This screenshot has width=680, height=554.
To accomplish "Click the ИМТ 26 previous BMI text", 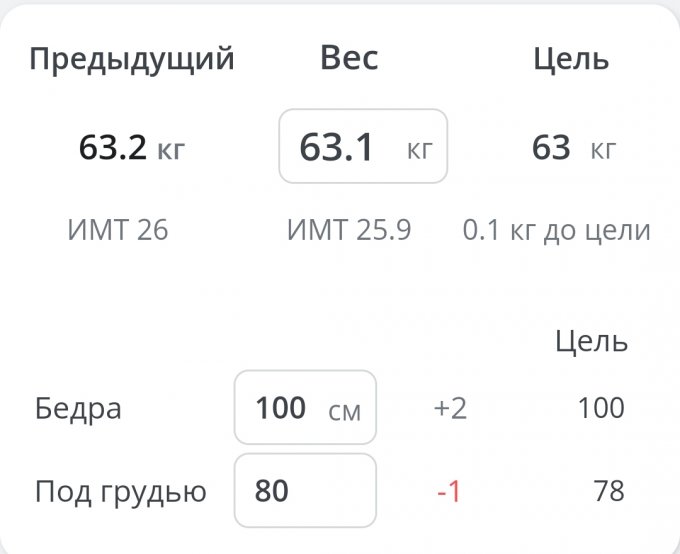I will [x=118, y=231].
